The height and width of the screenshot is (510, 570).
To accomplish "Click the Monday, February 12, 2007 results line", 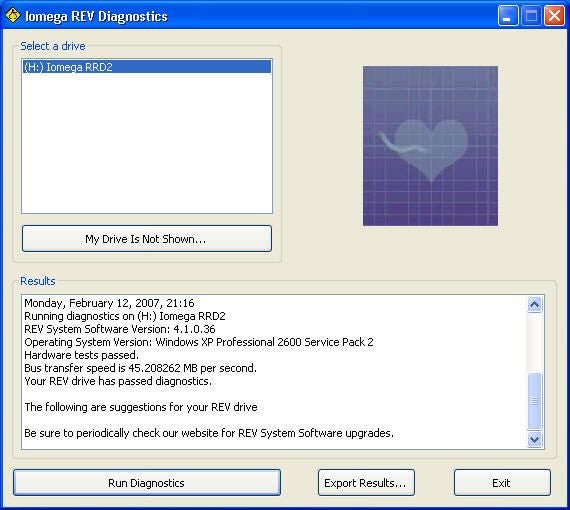I will click(x=109, y=303).
